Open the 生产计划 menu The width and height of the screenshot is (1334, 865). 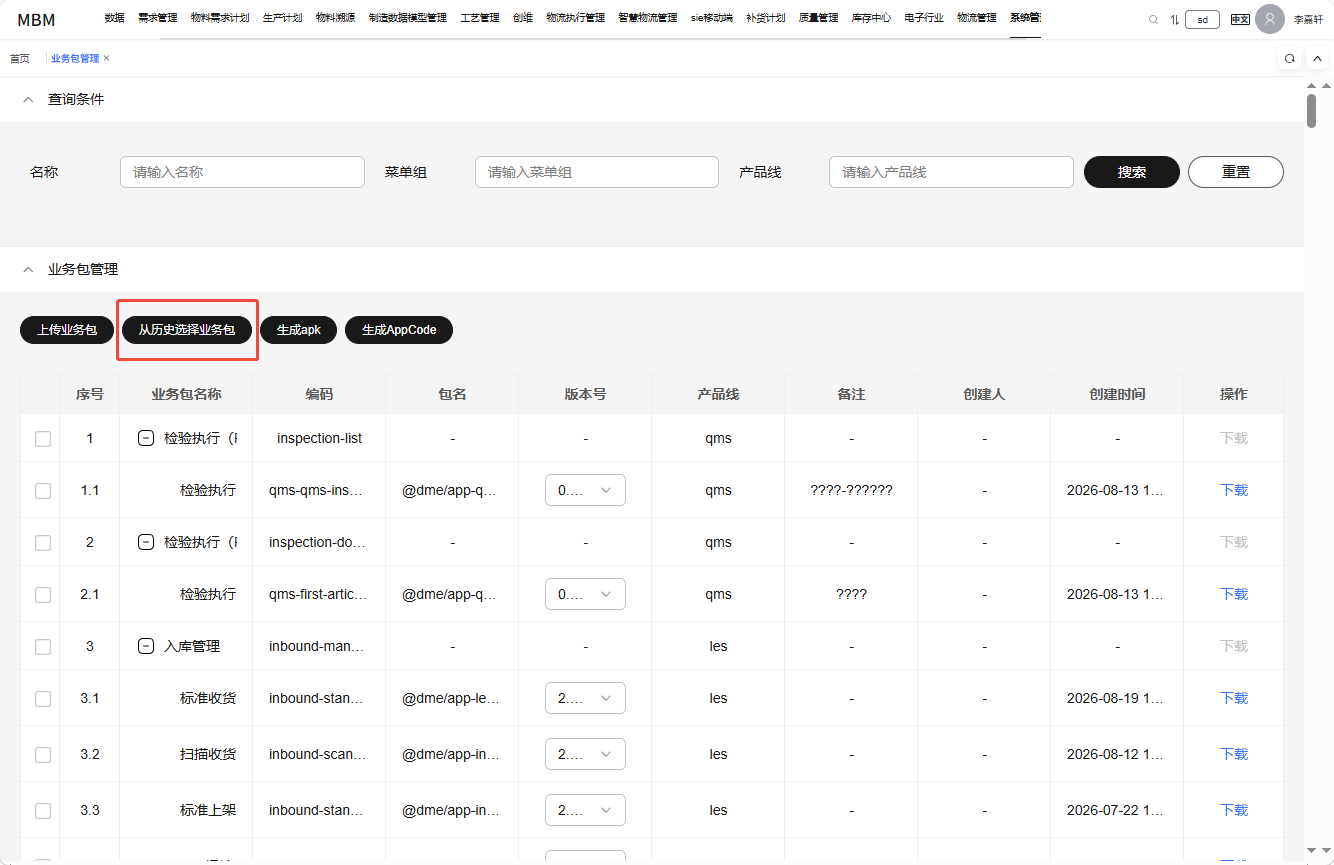coord(282,18)
